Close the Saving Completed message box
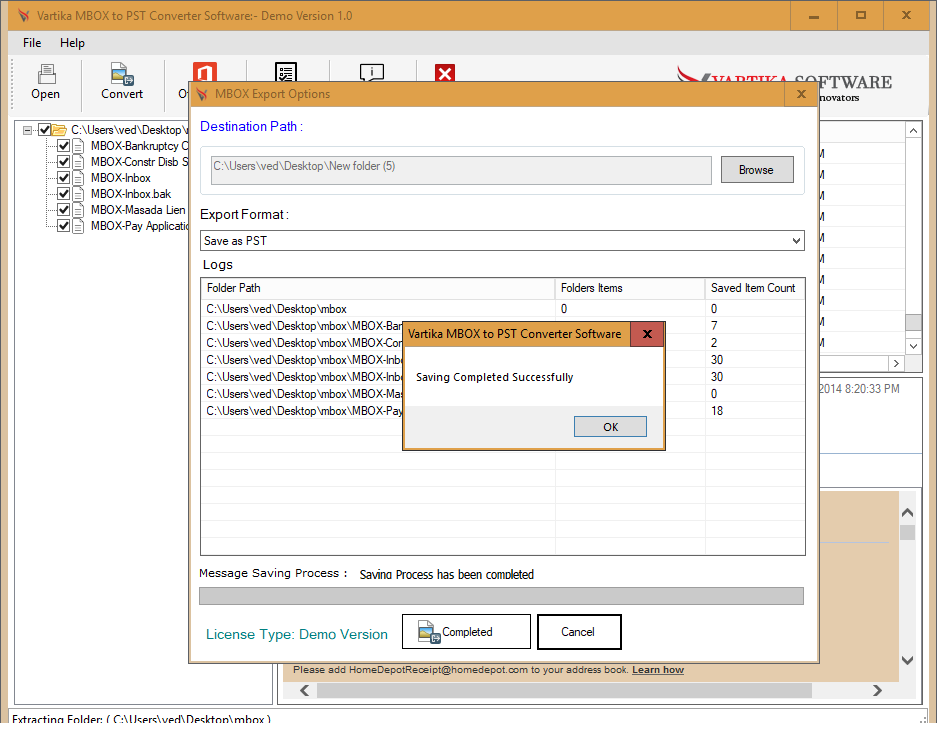This screenshot has width=937, height=738. 647,334
